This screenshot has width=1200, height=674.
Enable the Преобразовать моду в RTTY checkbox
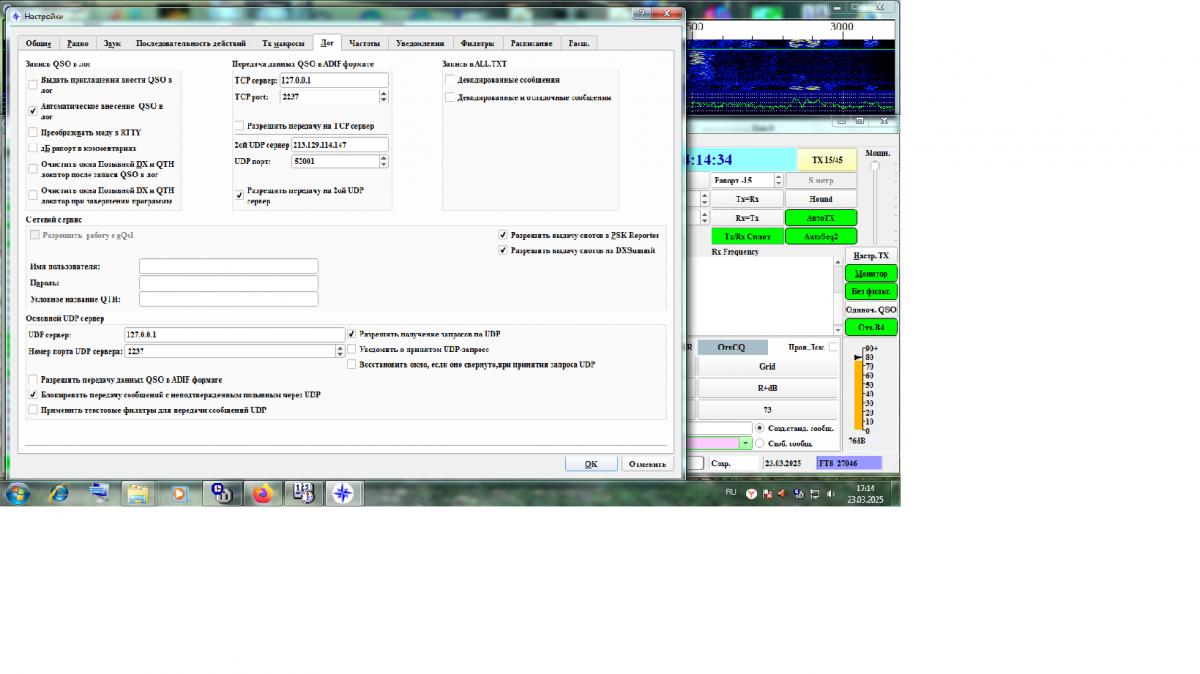click(33, 132)
